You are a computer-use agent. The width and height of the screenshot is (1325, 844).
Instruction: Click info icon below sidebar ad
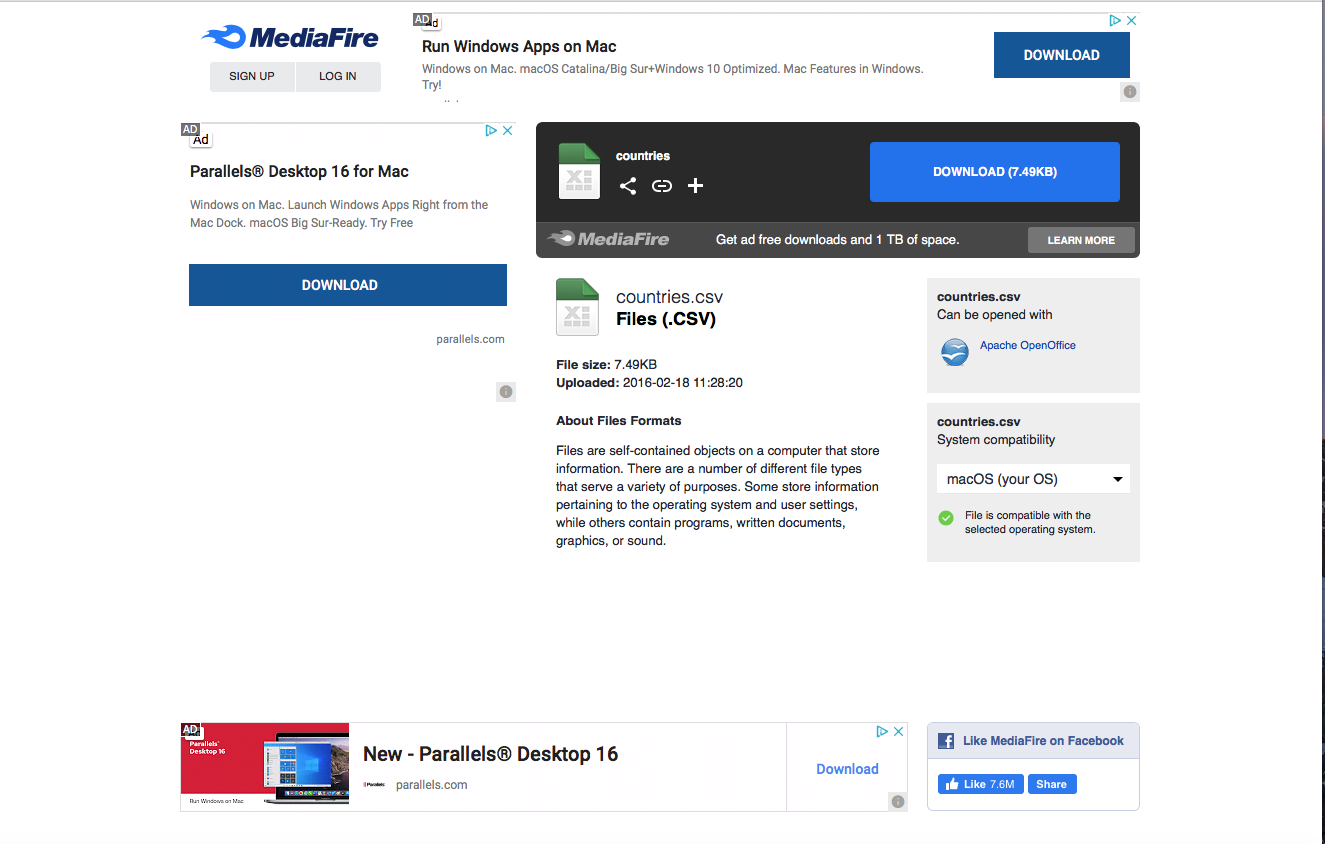coord(506,392)
